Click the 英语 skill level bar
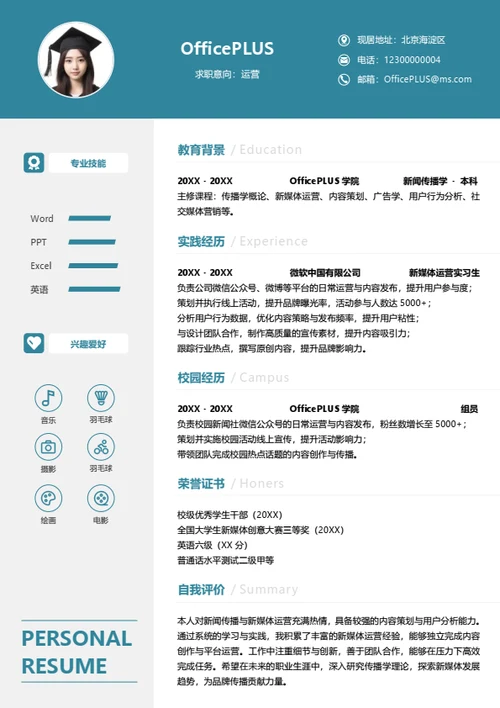The image size is (500, 708). [94, 289]
